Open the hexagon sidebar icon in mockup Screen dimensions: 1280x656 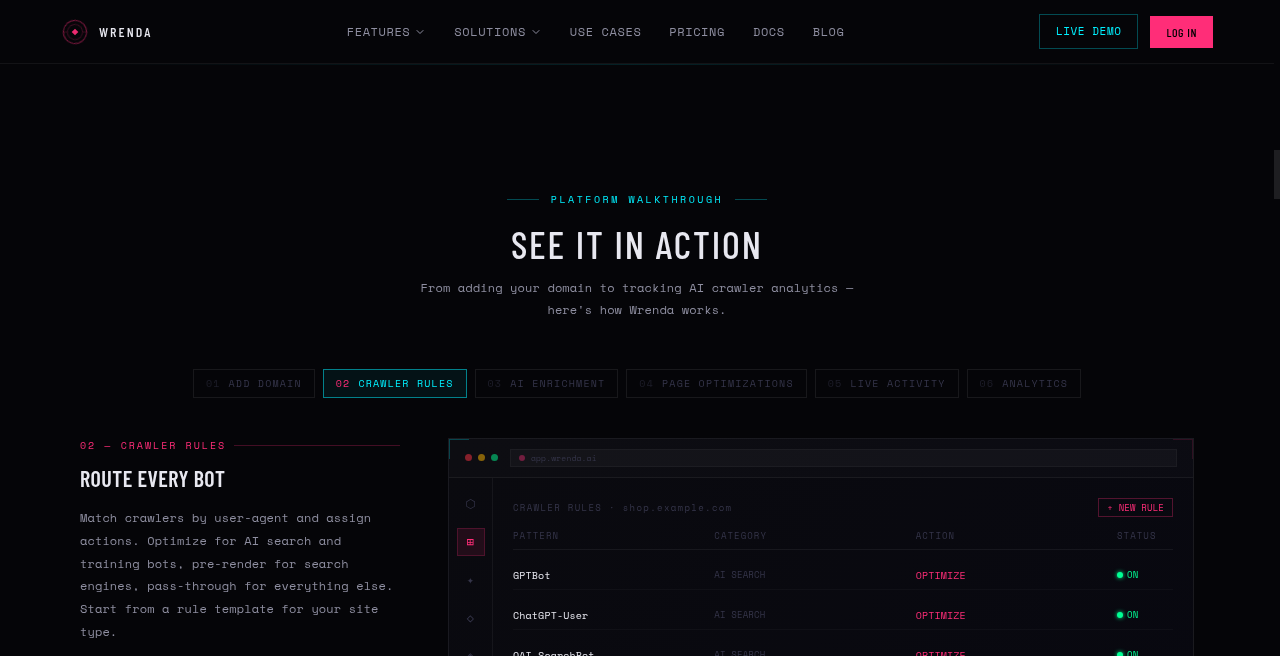471,504
